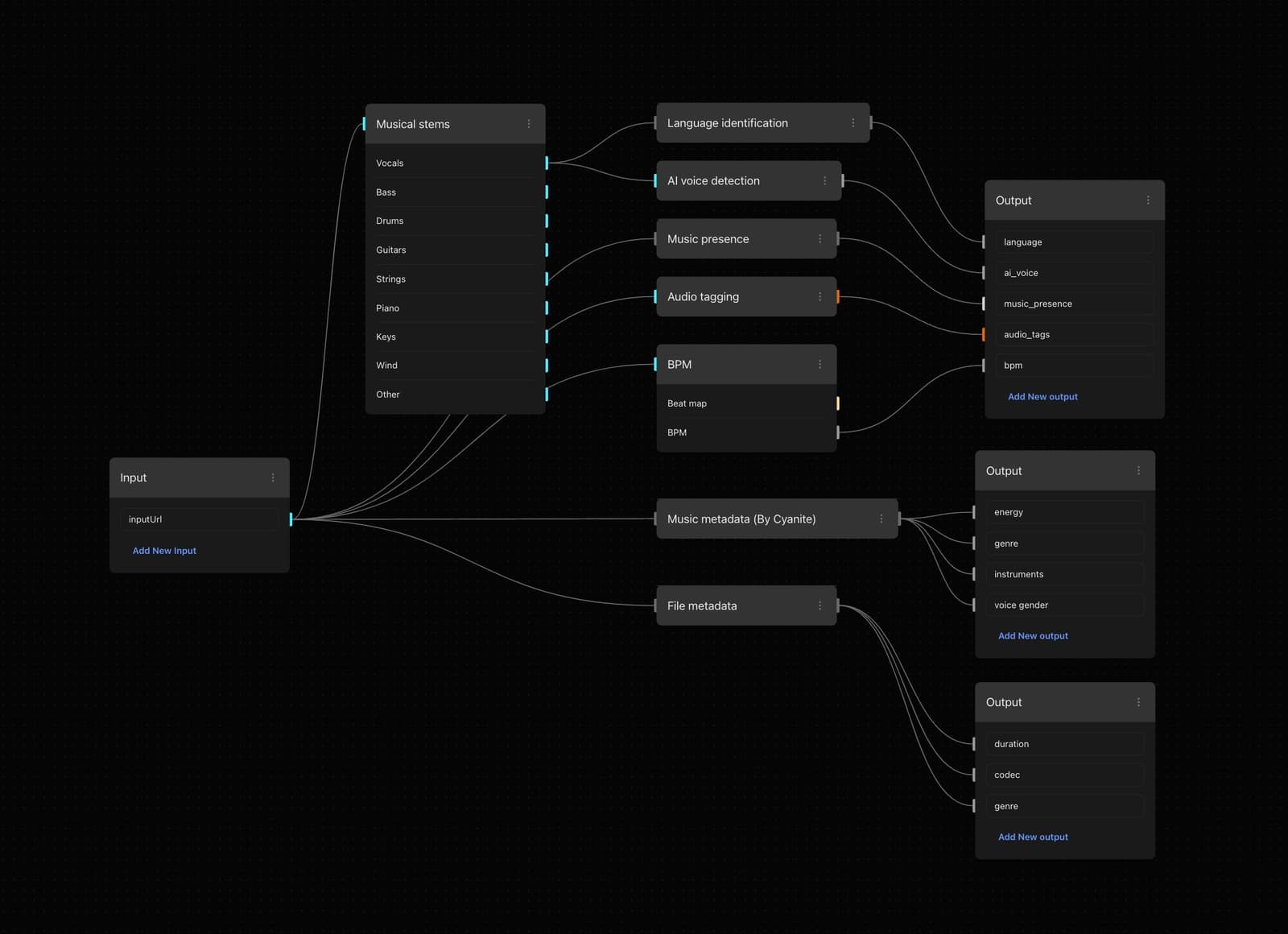Viewport: 1288px width, 934px height.
Task: Click the orange Audio tagging output port
Action: (838, 297)
